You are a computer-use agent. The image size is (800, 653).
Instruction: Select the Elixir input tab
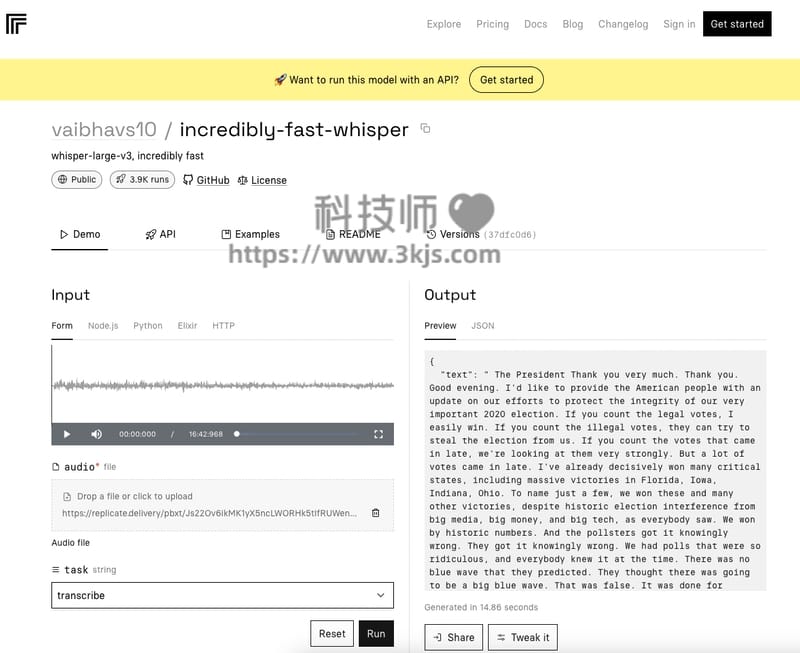click(187, 326)
